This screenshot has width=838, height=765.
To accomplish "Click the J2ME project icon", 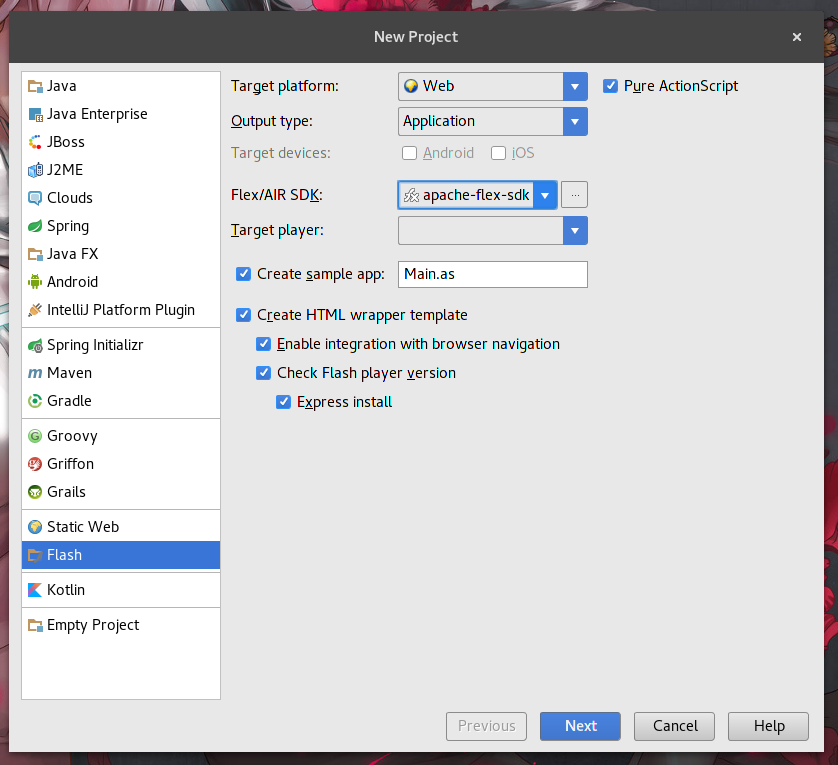I will point(35,170).
